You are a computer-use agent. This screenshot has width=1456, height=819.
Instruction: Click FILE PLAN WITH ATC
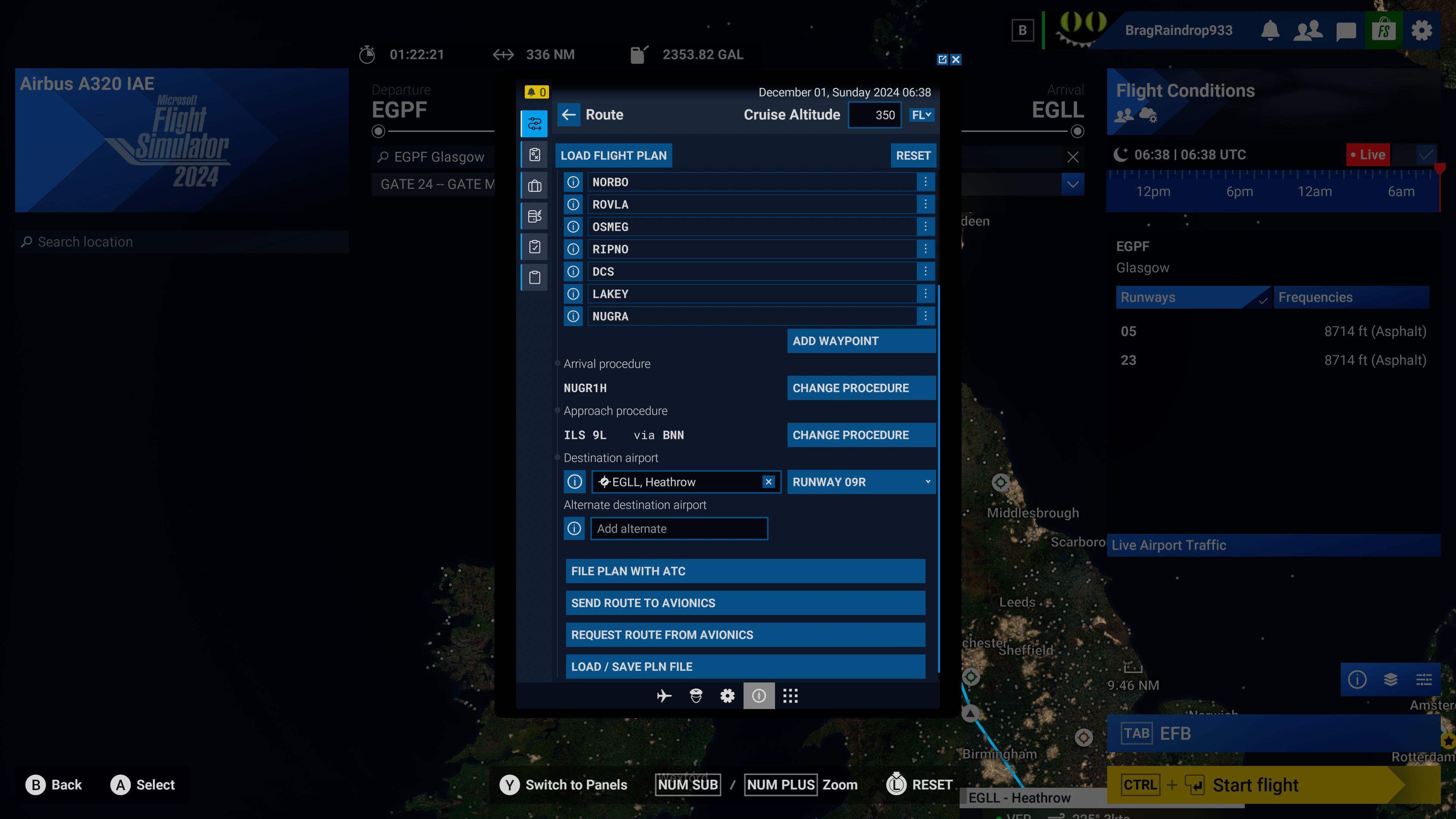[745, 571]
